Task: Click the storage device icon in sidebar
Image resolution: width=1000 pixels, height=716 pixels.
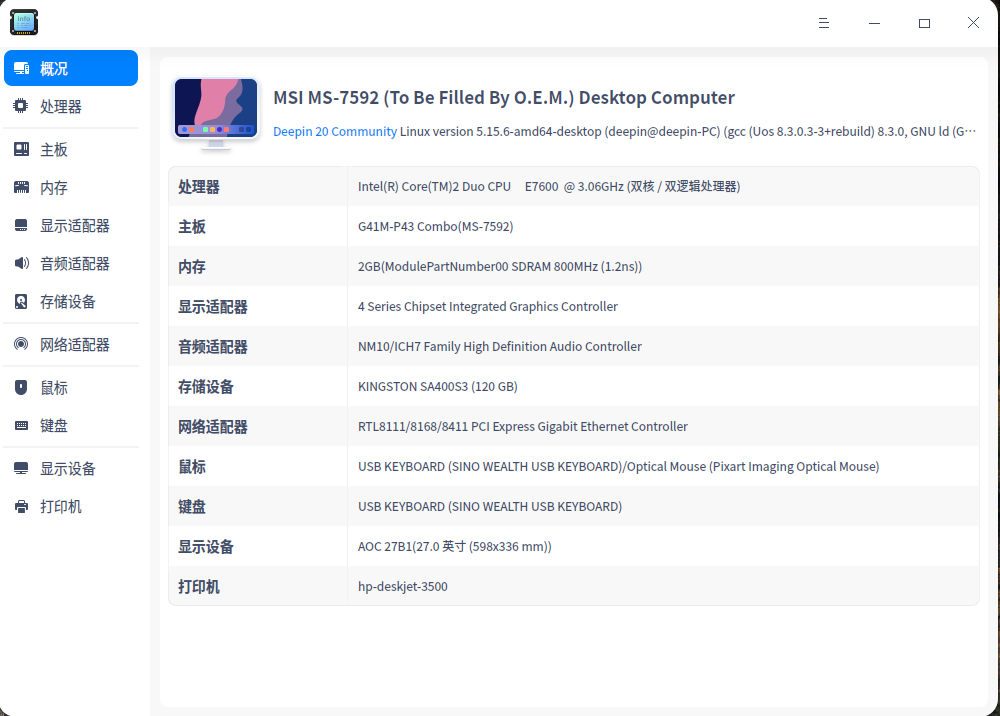Action: pos(21,302)
